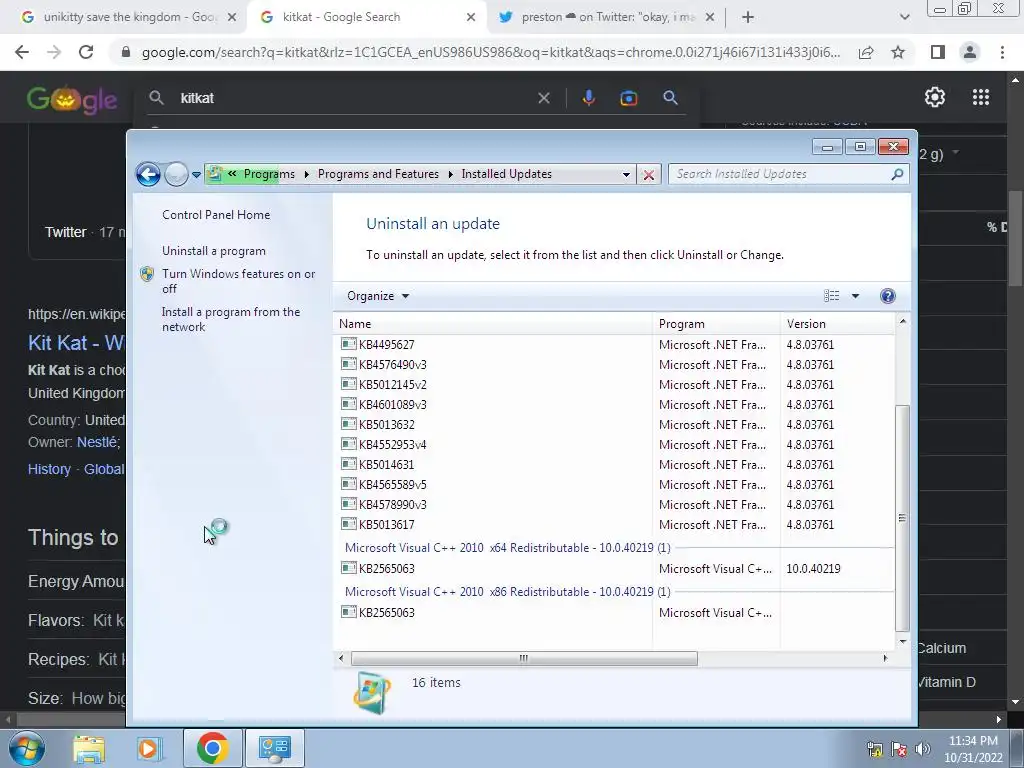Search by voice microphone icon

pyautogui.click(x=588, y=98)
